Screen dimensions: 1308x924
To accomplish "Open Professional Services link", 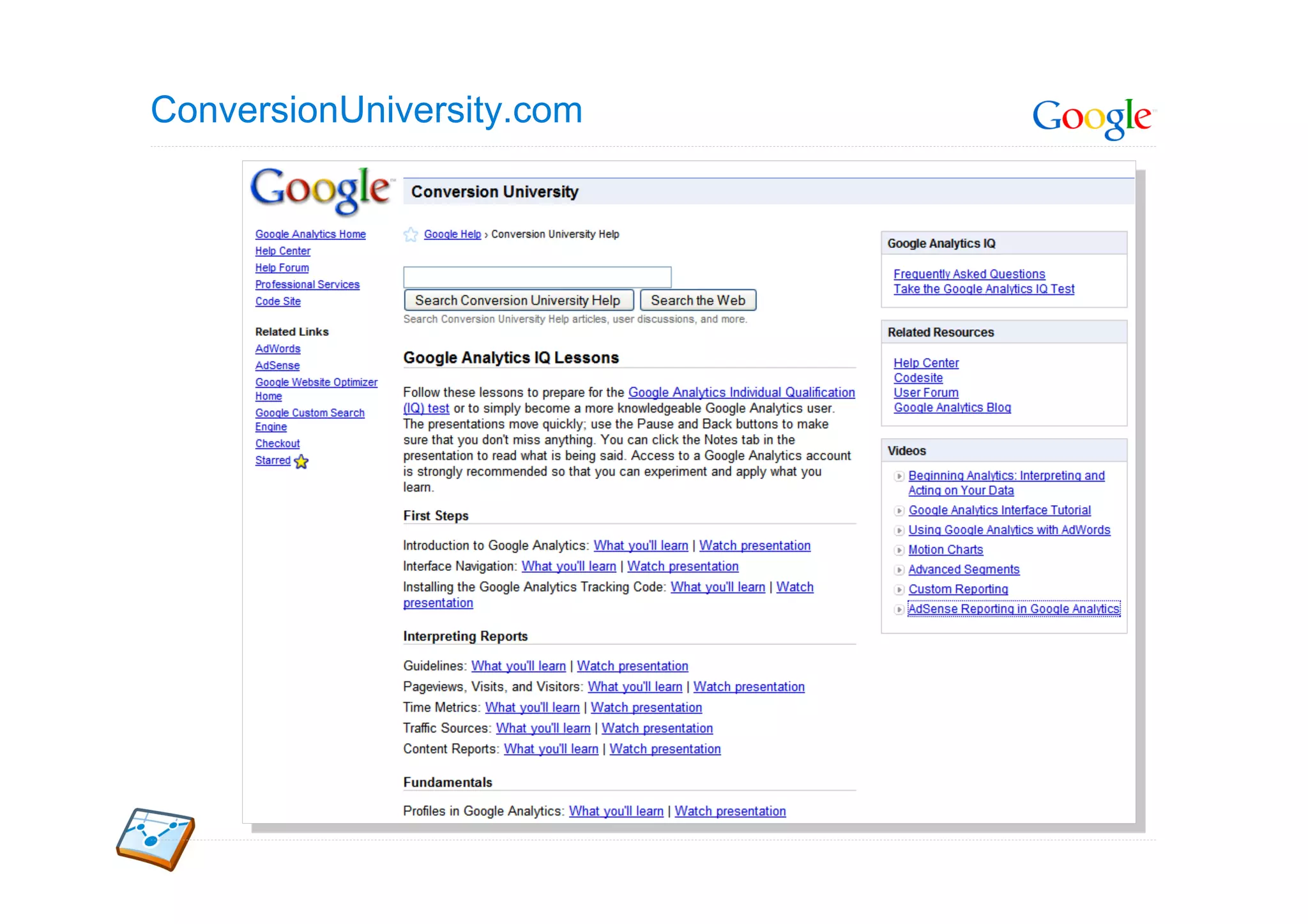I will coord(307,284).
